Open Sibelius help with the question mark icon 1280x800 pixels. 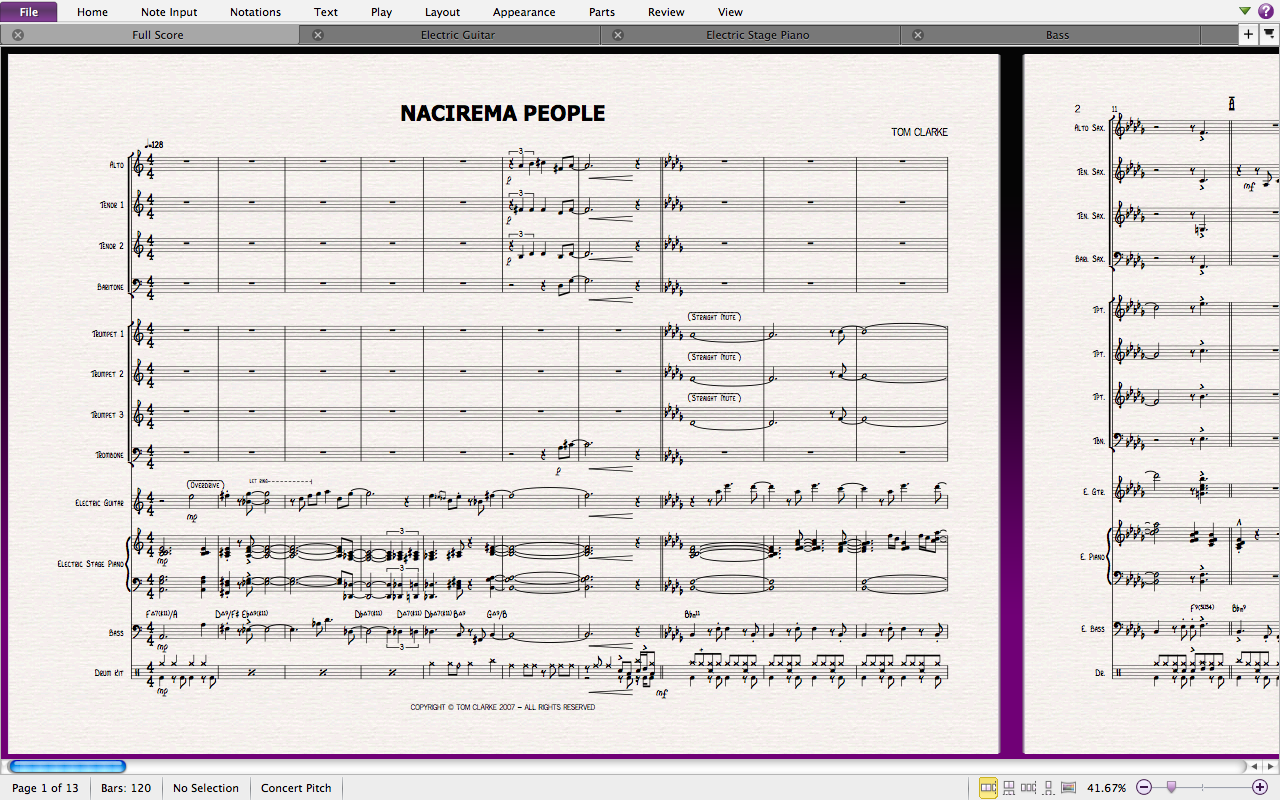[1266, 11]
